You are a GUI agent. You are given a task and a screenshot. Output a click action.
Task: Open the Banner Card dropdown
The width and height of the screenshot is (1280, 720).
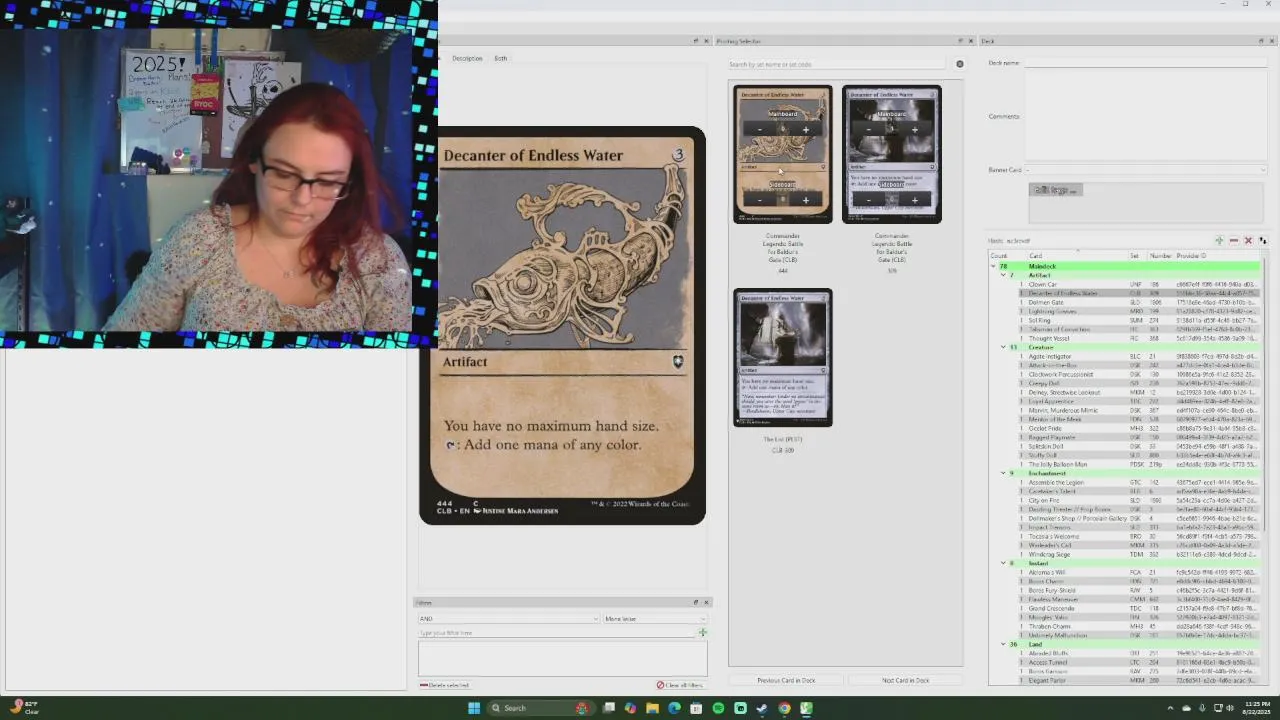(x=1145, y=170)
